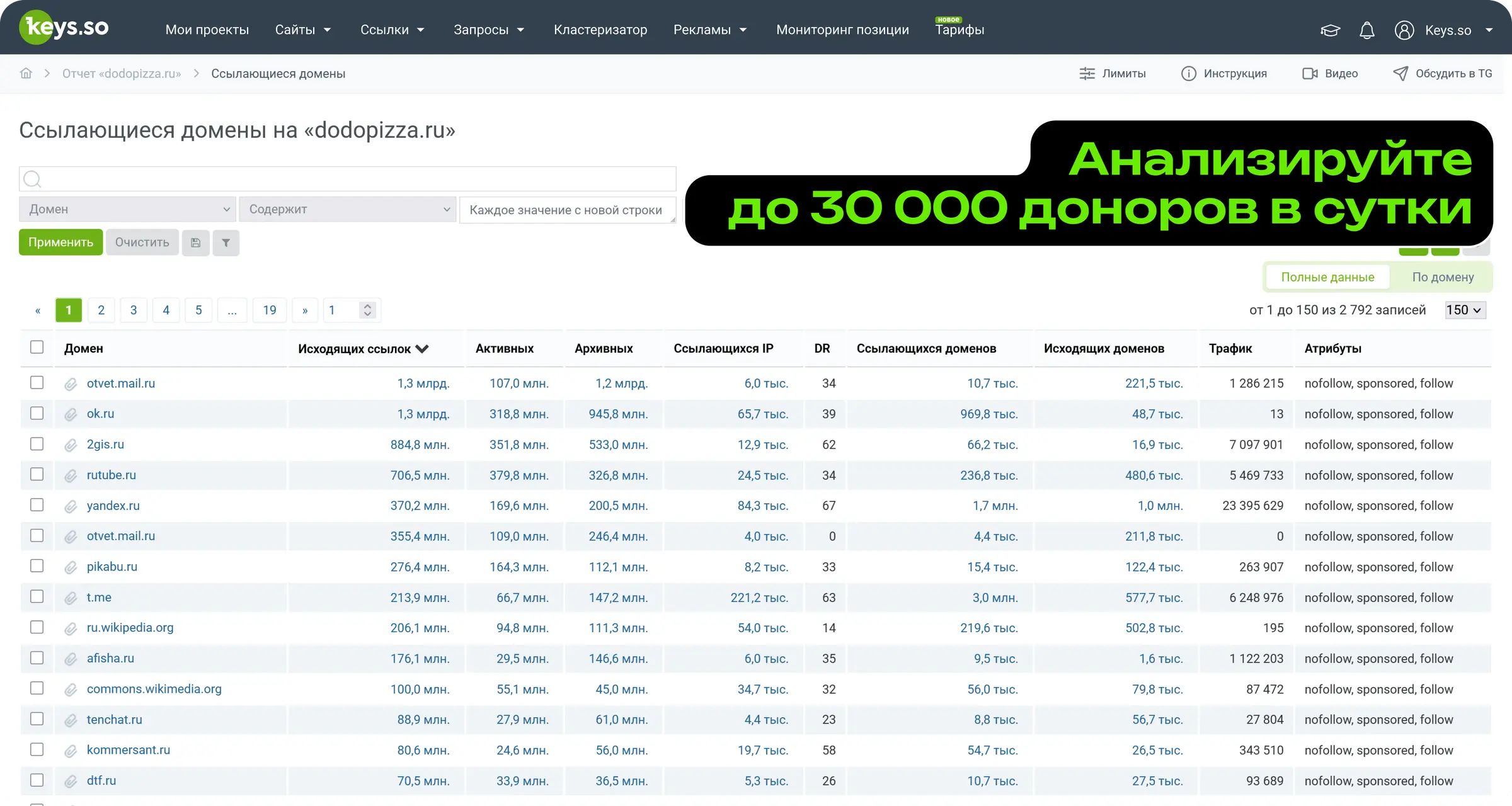The image size is (1512, 806).
Task: Click the funnel filter icon
Action: (x=226, y=242)
